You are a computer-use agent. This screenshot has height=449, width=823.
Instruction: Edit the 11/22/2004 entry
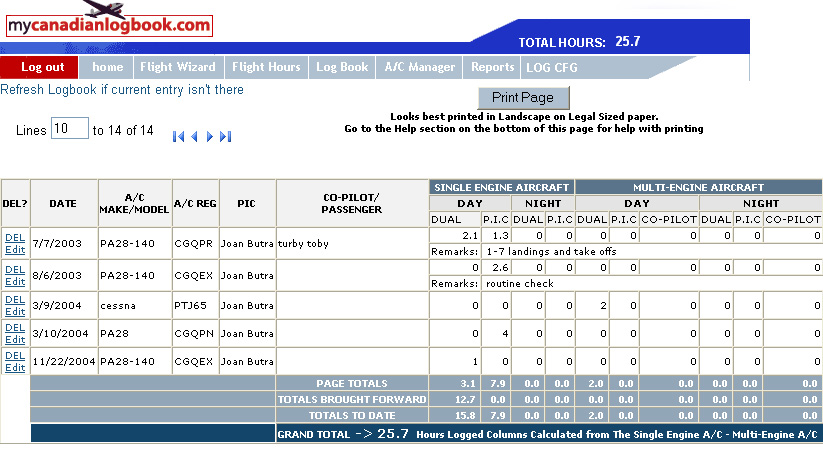point(15,368)
